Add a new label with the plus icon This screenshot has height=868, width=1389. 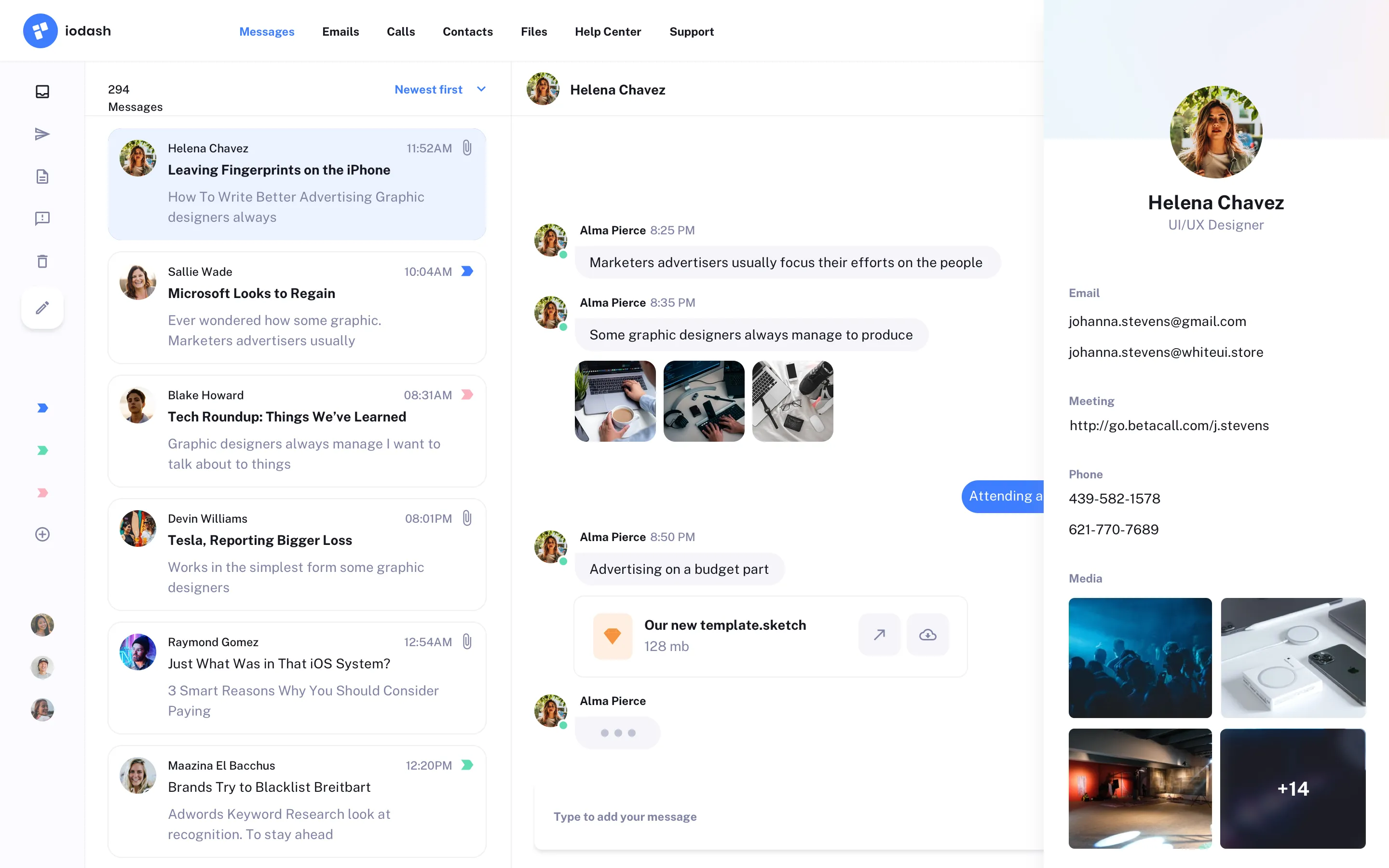click(x=42, y=534)
